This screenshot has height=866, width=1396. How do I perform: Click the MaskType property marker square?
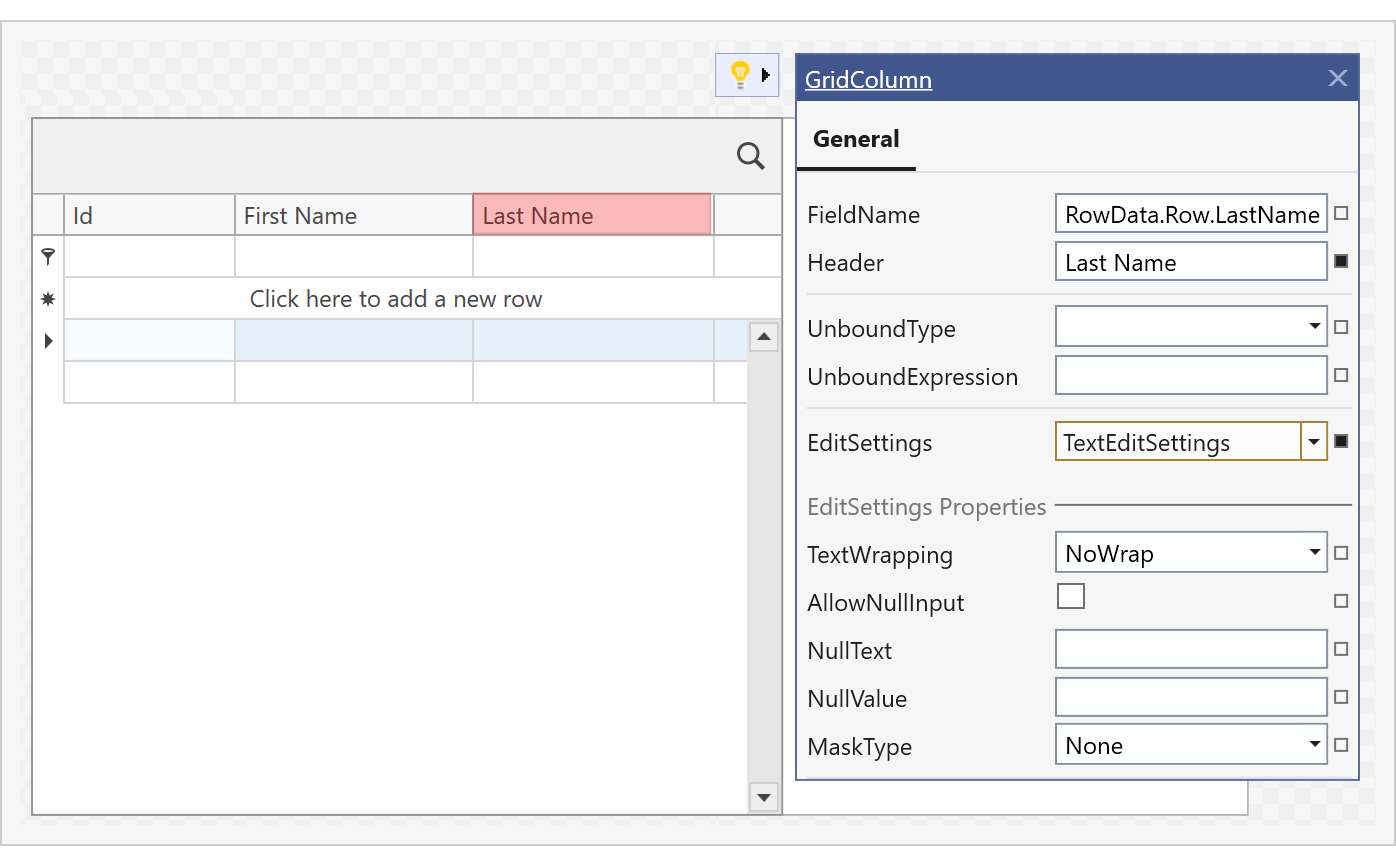(x=1341, y=745)
